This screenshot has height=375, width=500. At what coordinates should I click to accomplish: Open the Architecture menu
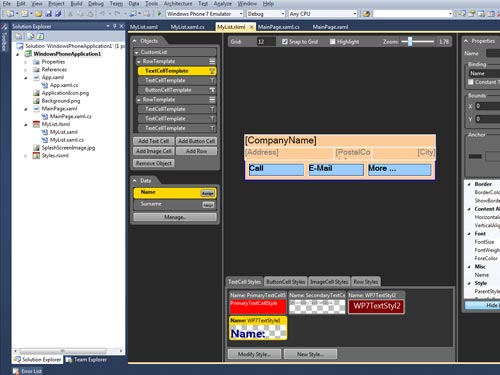(x=178, y=4)
